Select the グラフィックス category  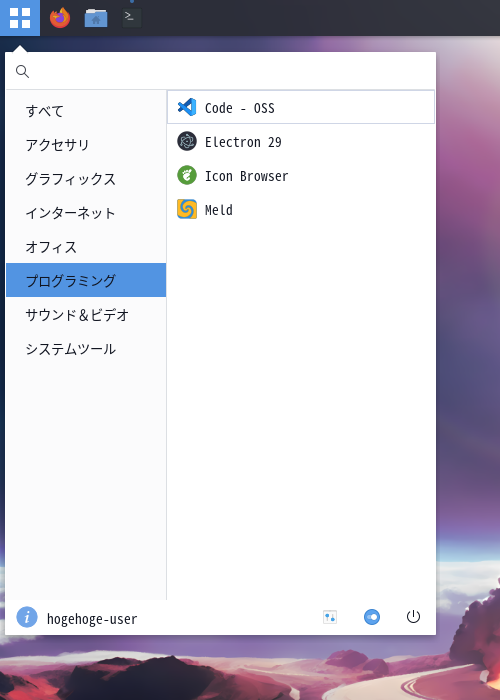86,179
